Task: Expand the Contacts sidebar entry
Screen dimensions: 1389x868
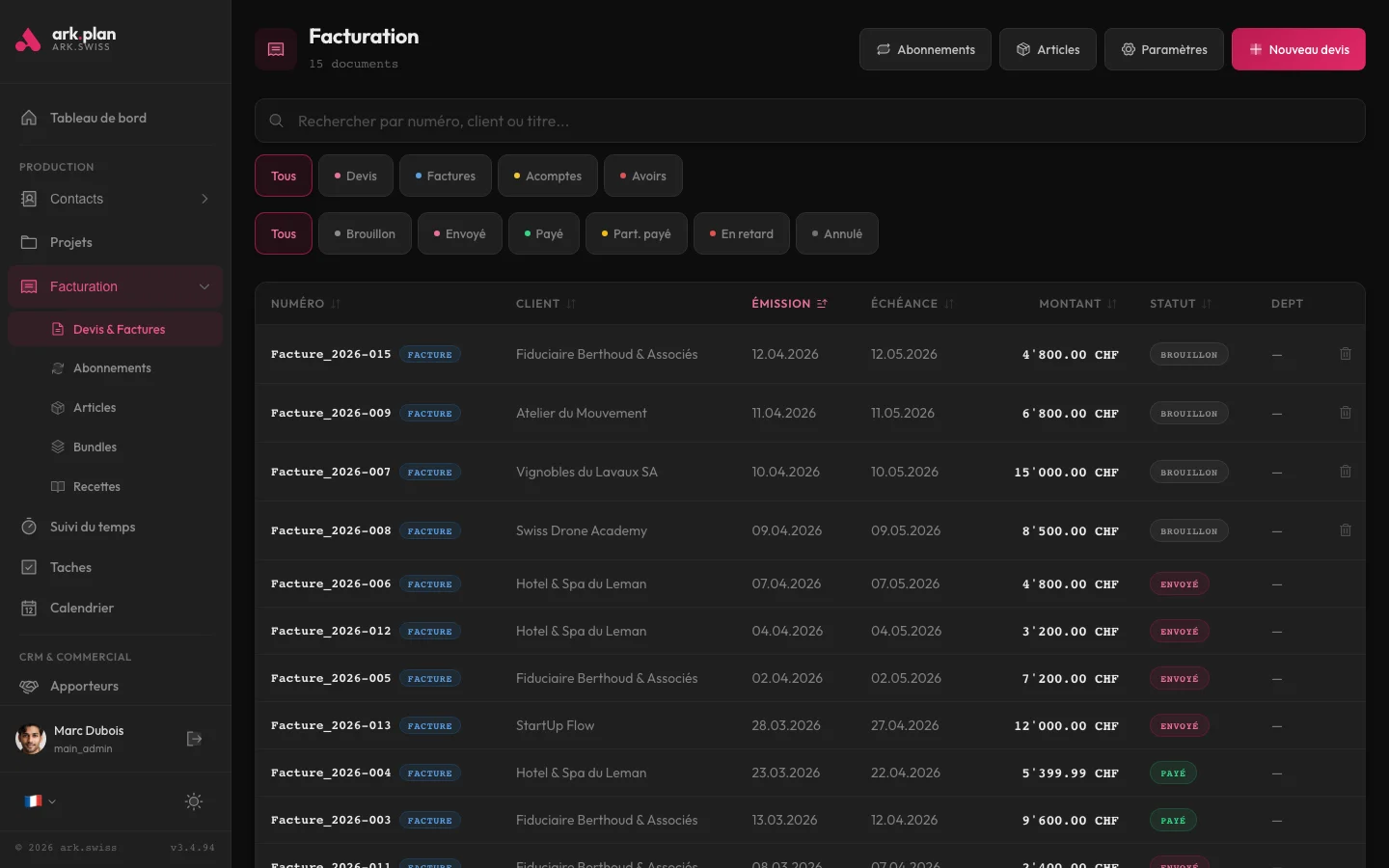Action: [x=204, y=199]
